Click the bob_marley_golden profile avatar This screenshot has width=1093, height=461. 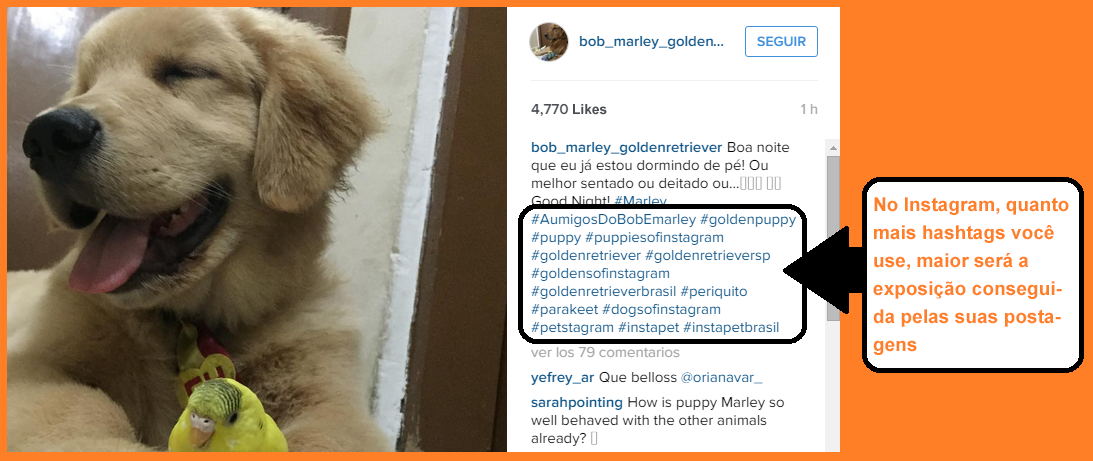pyautogui.click(x=549, y=42)
